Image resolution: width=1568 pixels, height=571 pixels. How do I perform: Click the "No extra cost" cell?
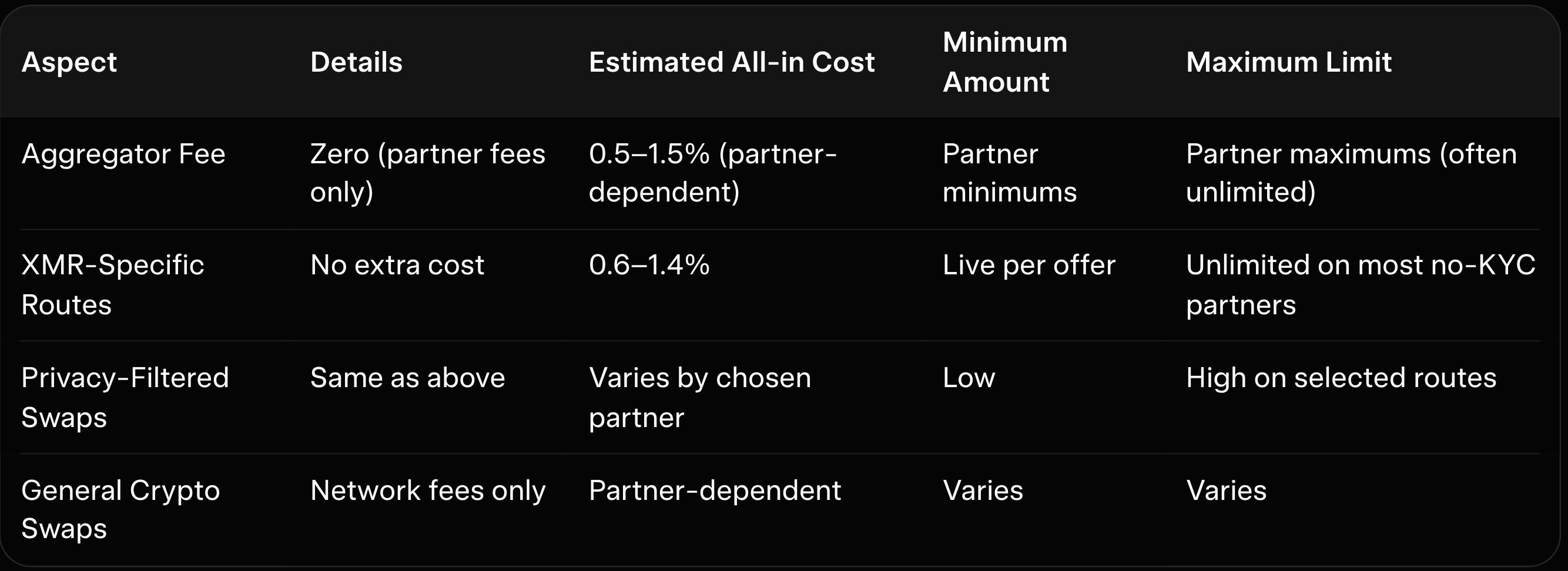(397, 266)
